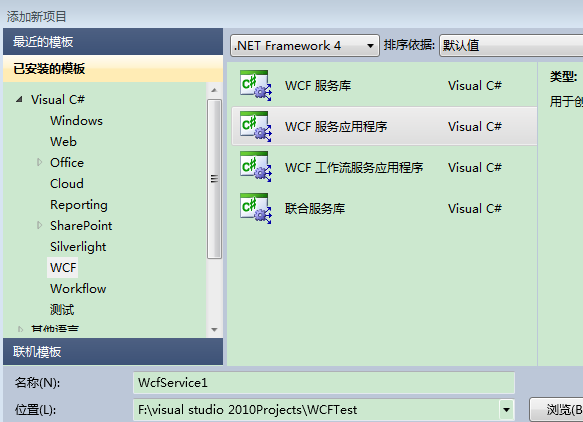Viewport: 583px width, 422px height.
Task: Select 联合服务库 template name
Action: (x=315, y=209)
